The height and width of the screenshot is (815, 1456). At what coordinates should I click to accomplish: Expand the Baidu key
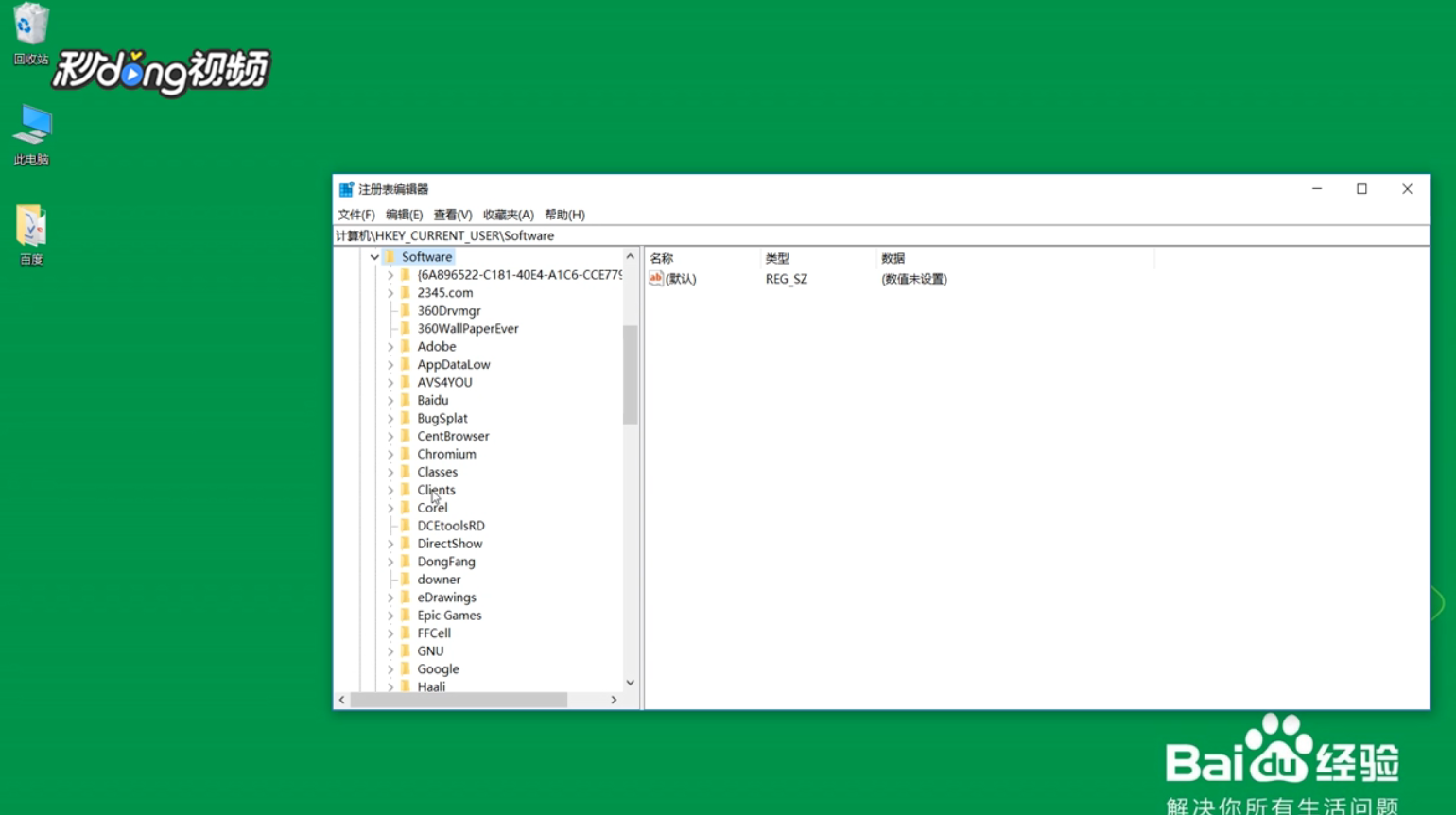390,401
